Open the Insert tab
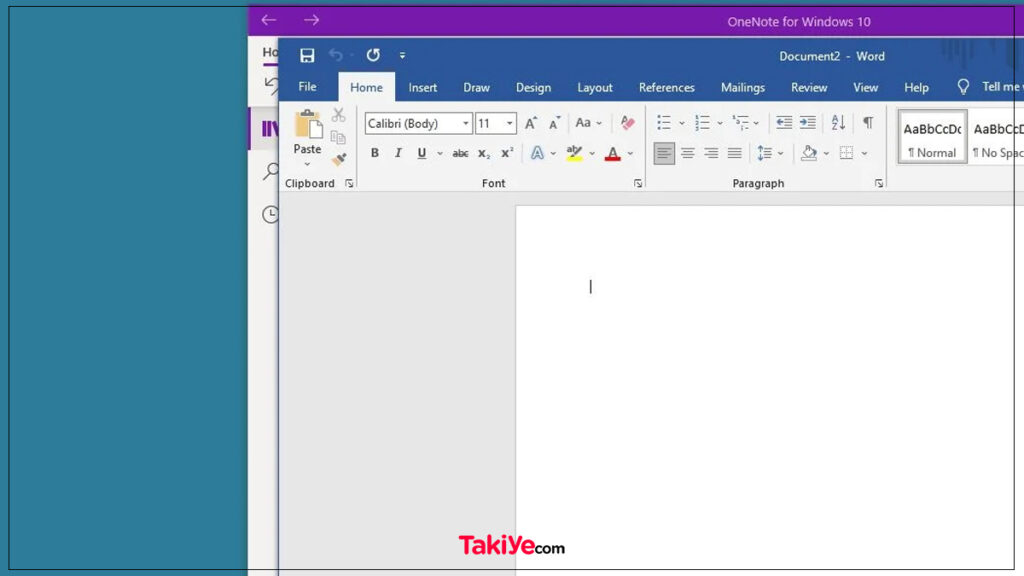This screenshot has height=576, width=1024. (423, 88)
